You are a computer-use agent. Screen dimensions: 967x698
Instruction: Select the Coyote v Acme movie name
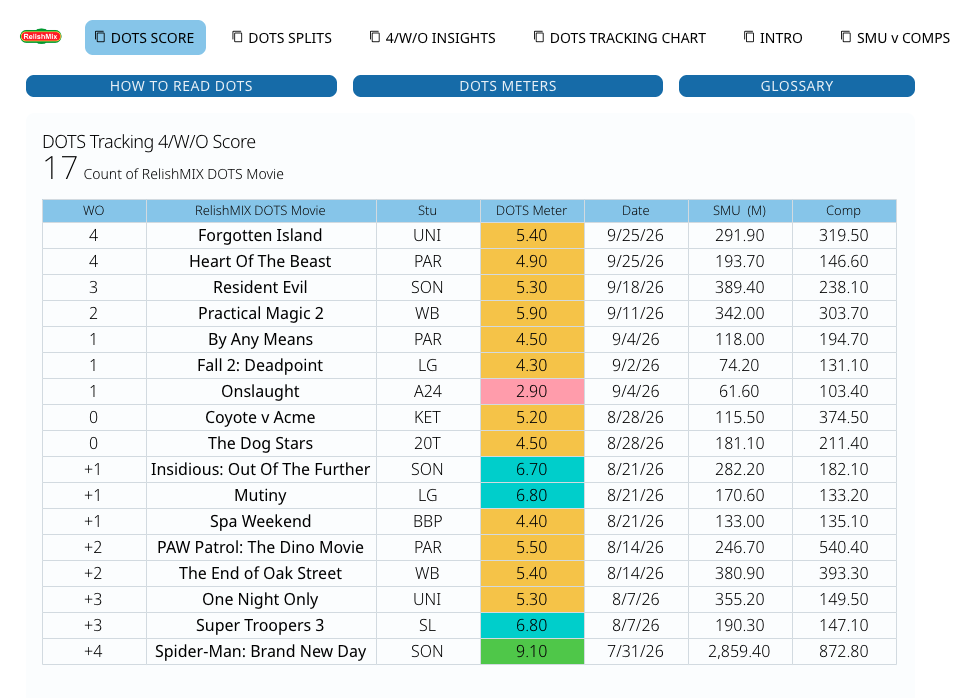(260, 417)
